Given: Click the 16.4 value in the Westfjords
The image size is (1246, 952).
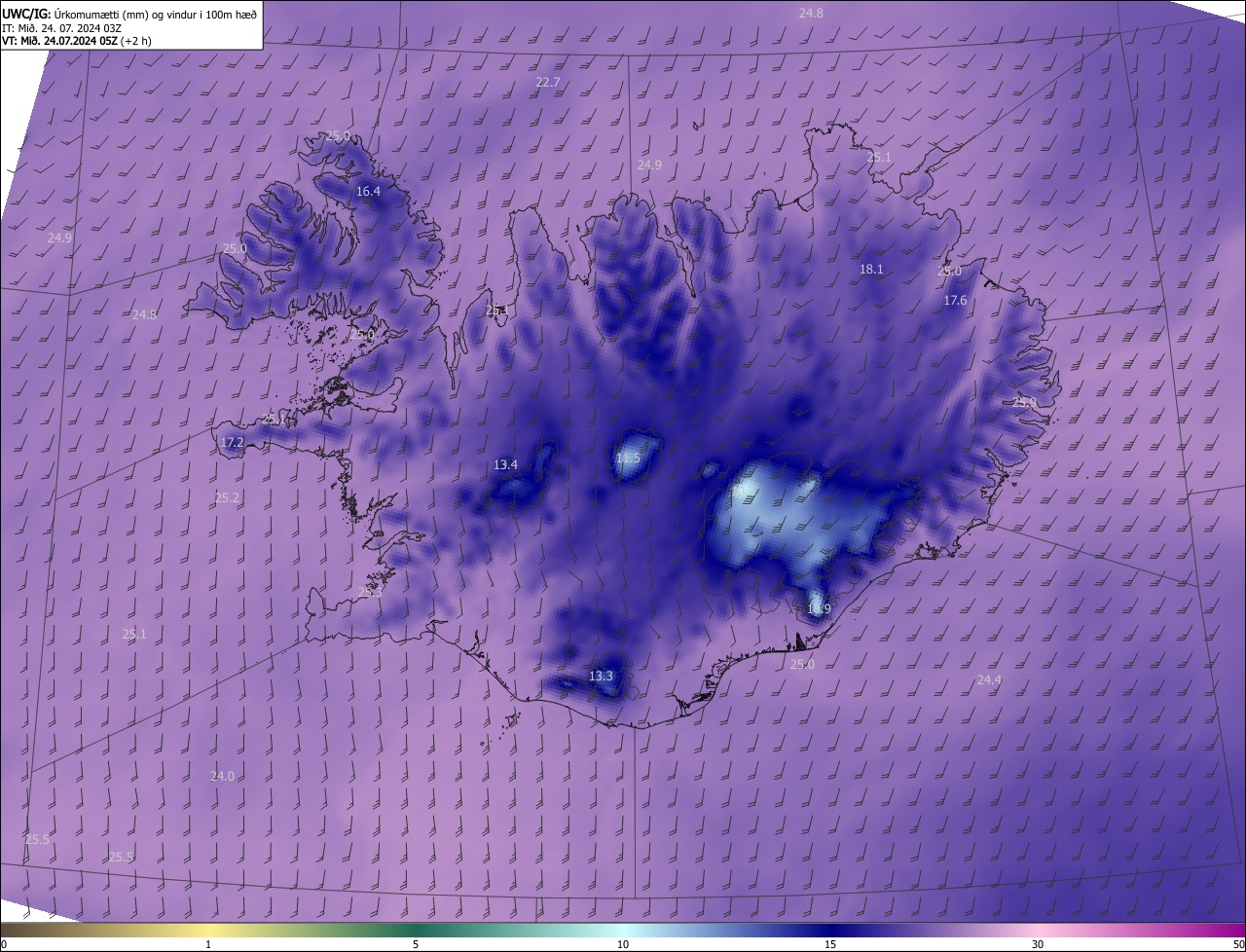Looking at the screenshot, I should tap(368, 192).
